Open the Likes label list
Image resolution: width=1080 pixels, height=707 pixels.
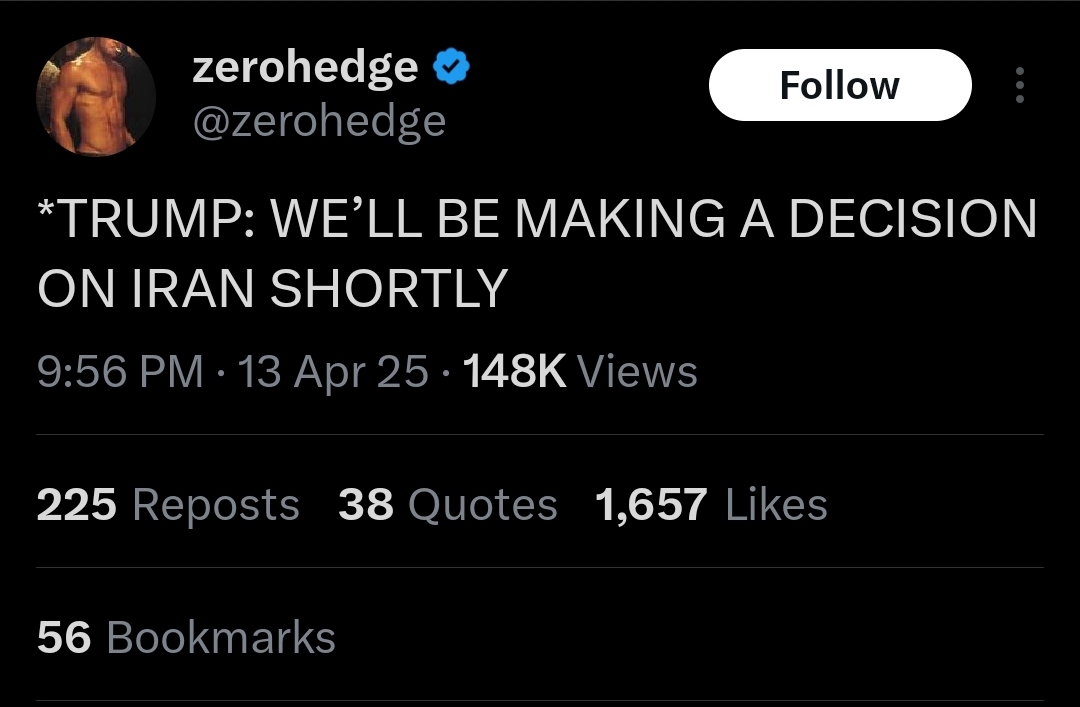[x=776, y=505]
